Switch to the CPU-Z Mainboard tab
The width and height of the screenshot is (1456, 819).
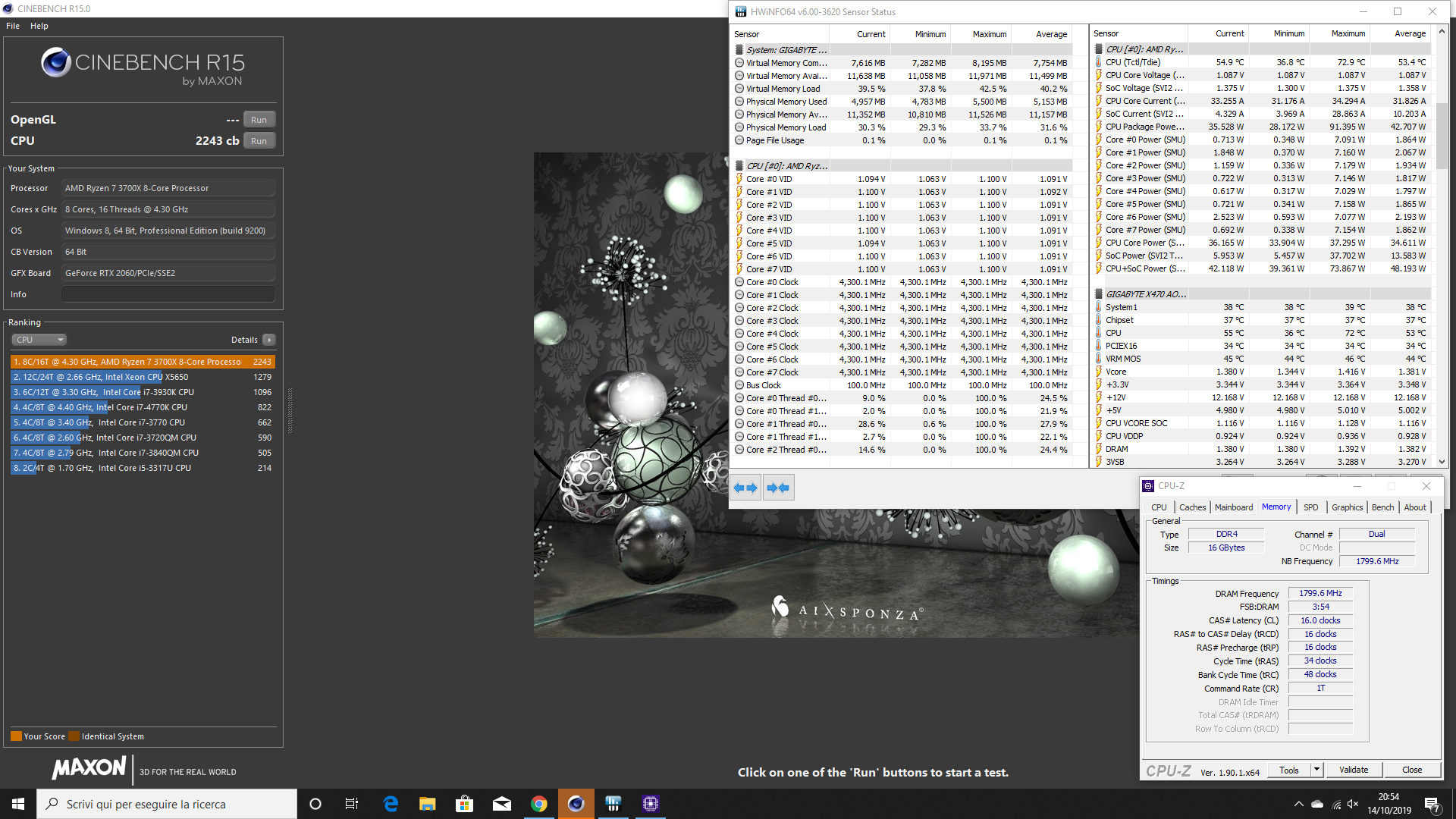(x=1233, y=507)
